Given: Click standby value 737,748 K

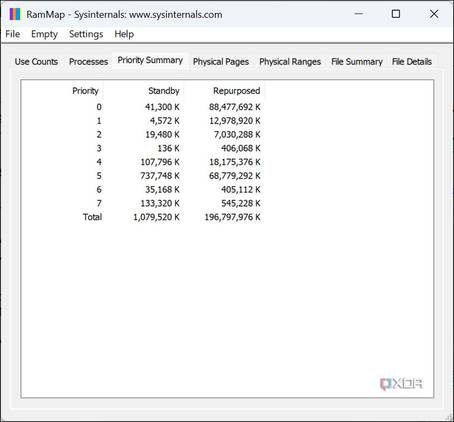Looking at the screenshot, I should coord(160,176).
